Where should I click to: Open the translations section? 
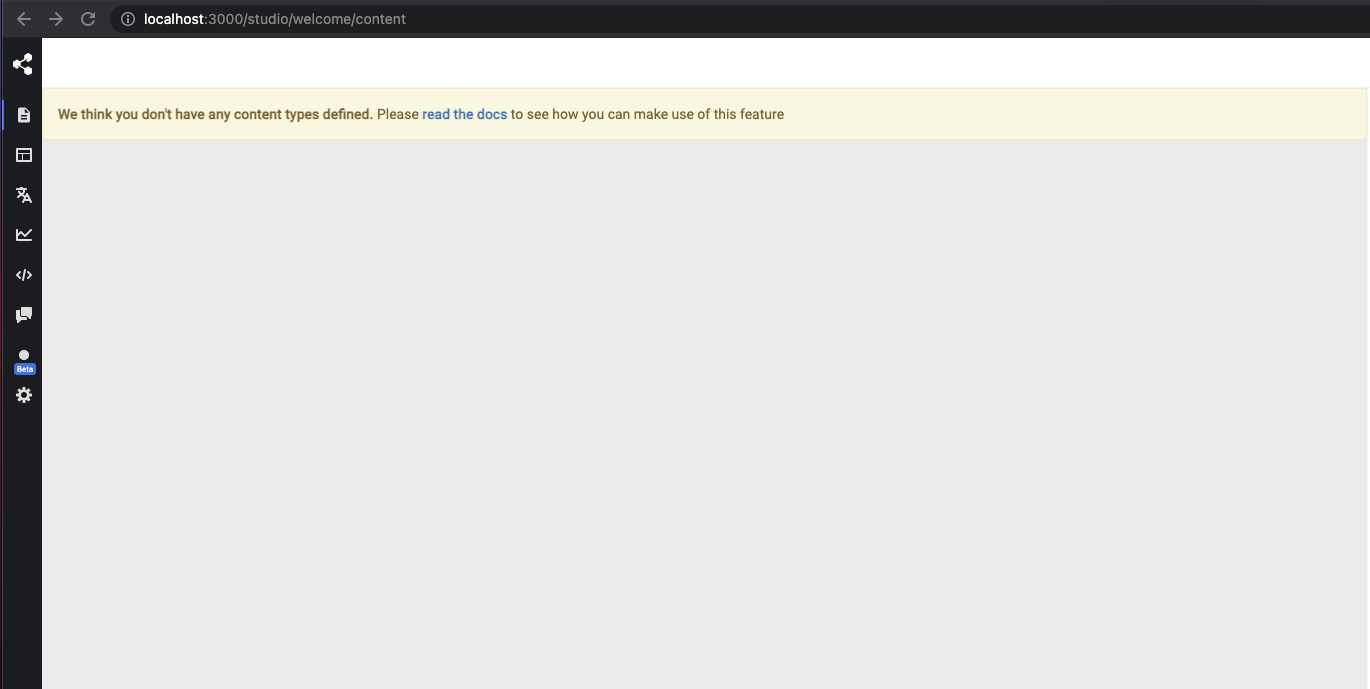pyautogui.click(x=23, y=195)
